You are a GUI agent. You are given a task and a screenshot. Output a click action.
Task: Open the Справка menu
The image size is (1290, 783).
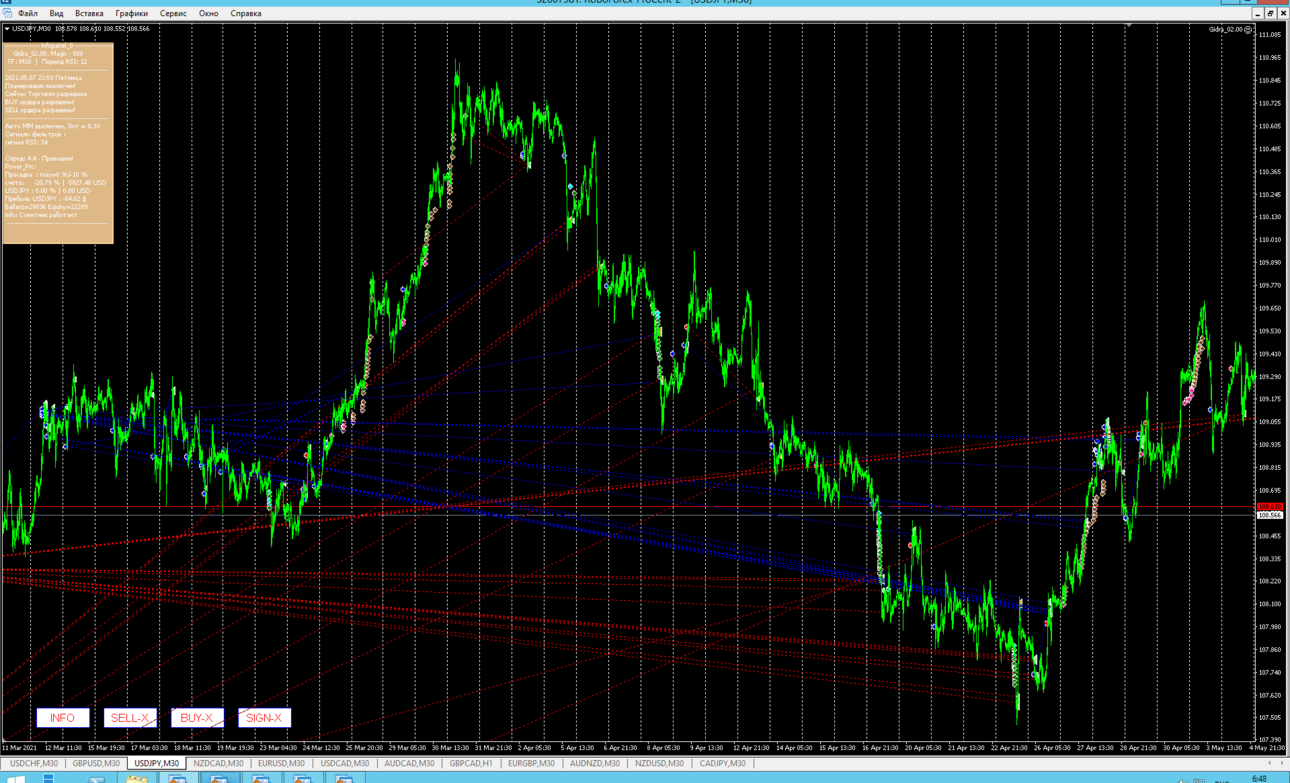click(x=246, y=14)
